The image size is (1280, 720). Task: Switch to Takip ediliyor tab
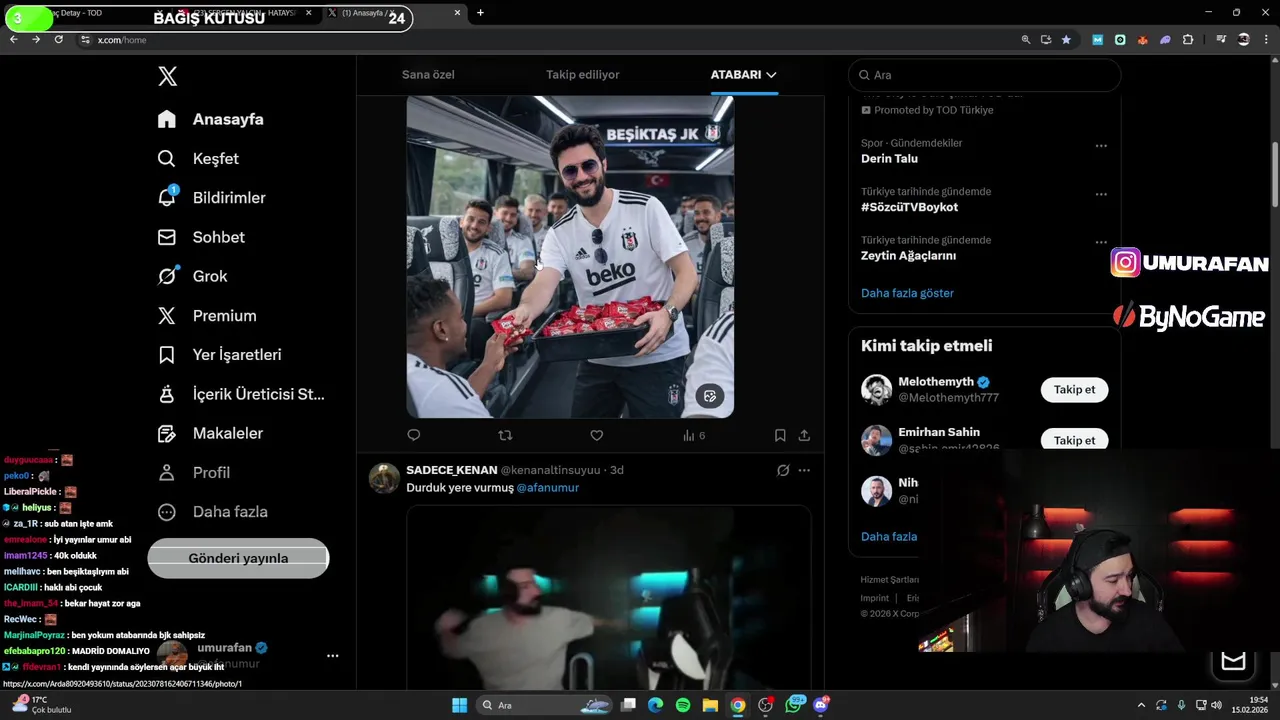click(582, 75)
